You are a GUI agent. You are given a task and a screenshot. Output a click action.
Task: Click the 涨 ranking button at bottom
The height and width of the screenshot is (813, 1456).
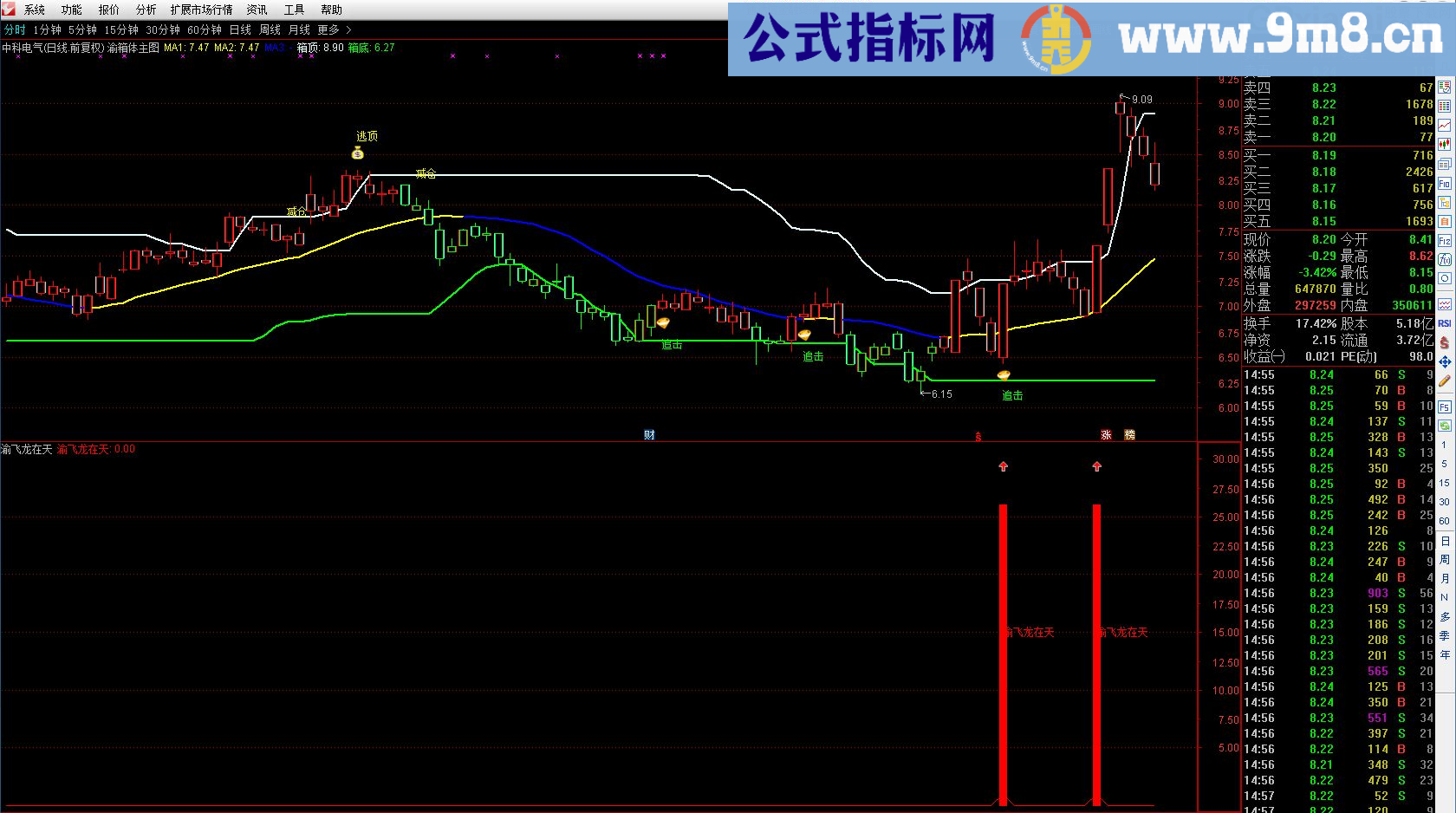pyautogui.click(x=1107, y=434)
